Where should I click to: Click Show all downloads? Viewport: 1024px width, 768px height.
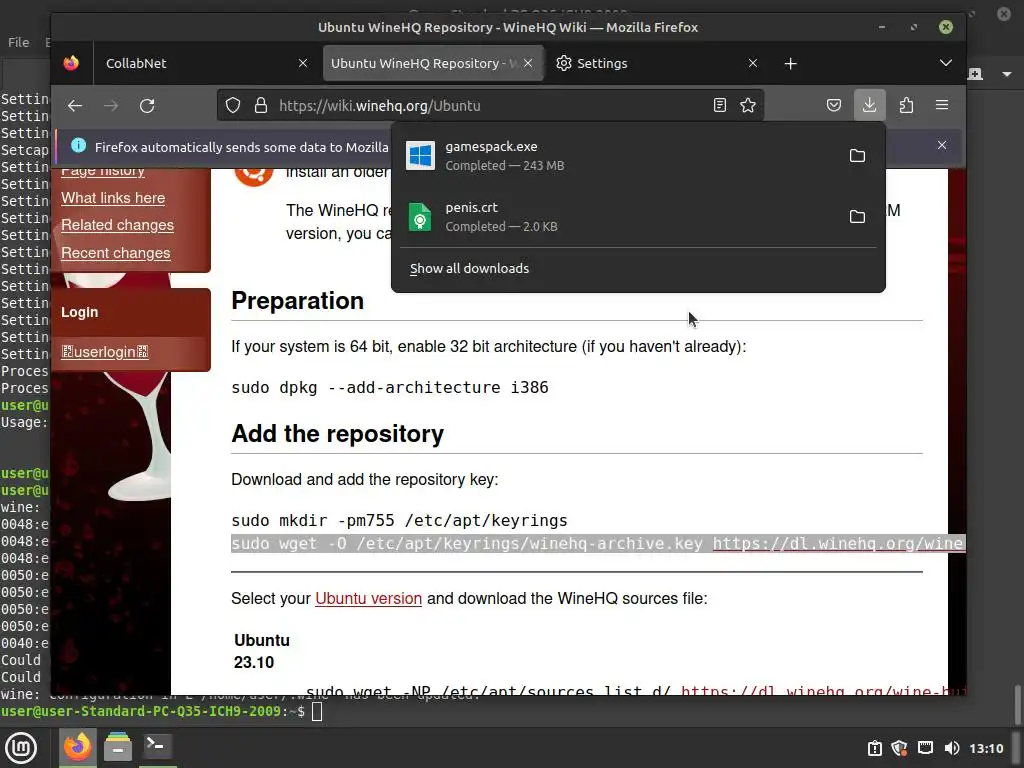click(470, 268)
